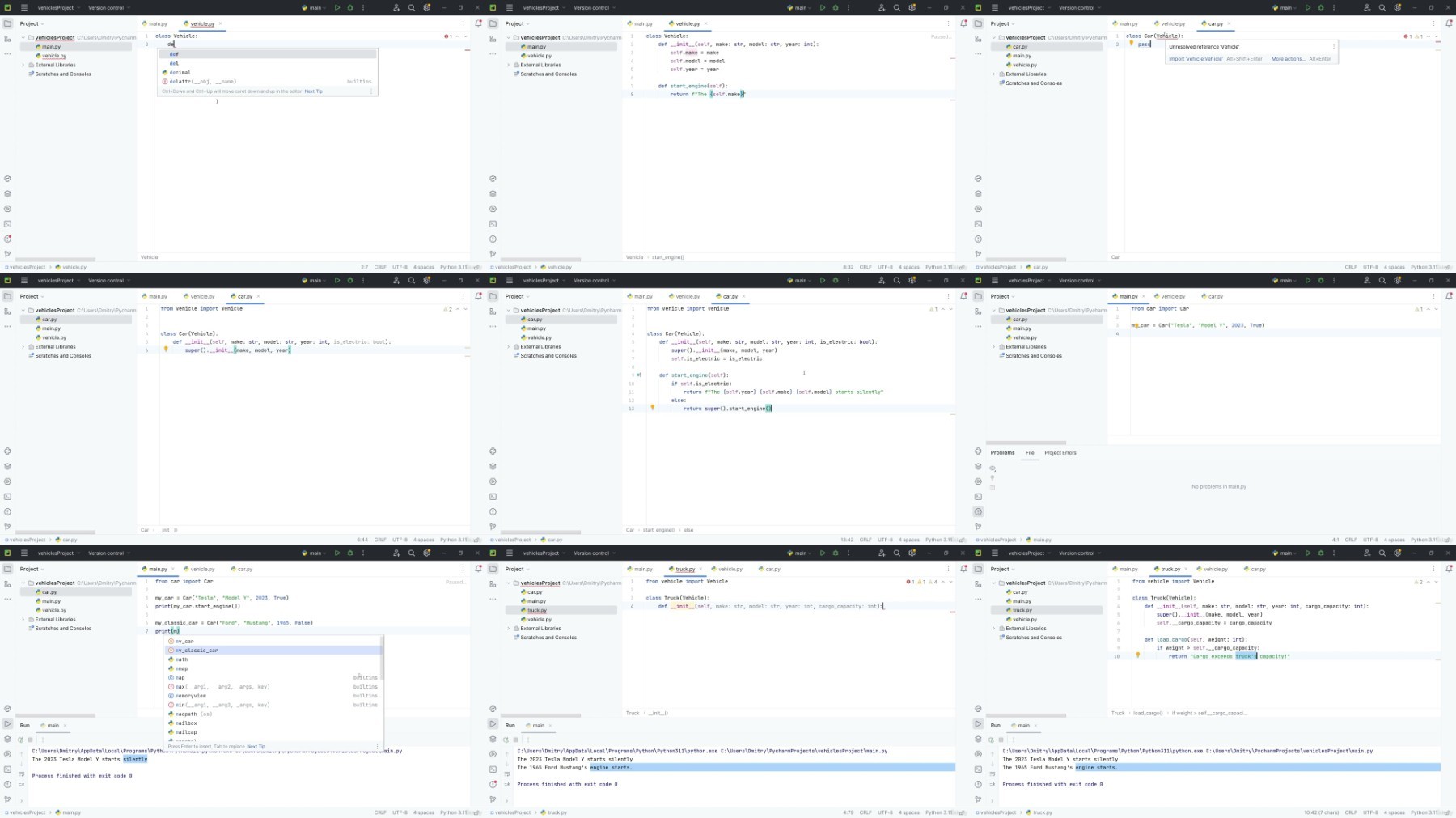The image size is (1456, 818).
Task: Toggle Open Editor Preview in Problems panel
Action: (x=993, y=487)
